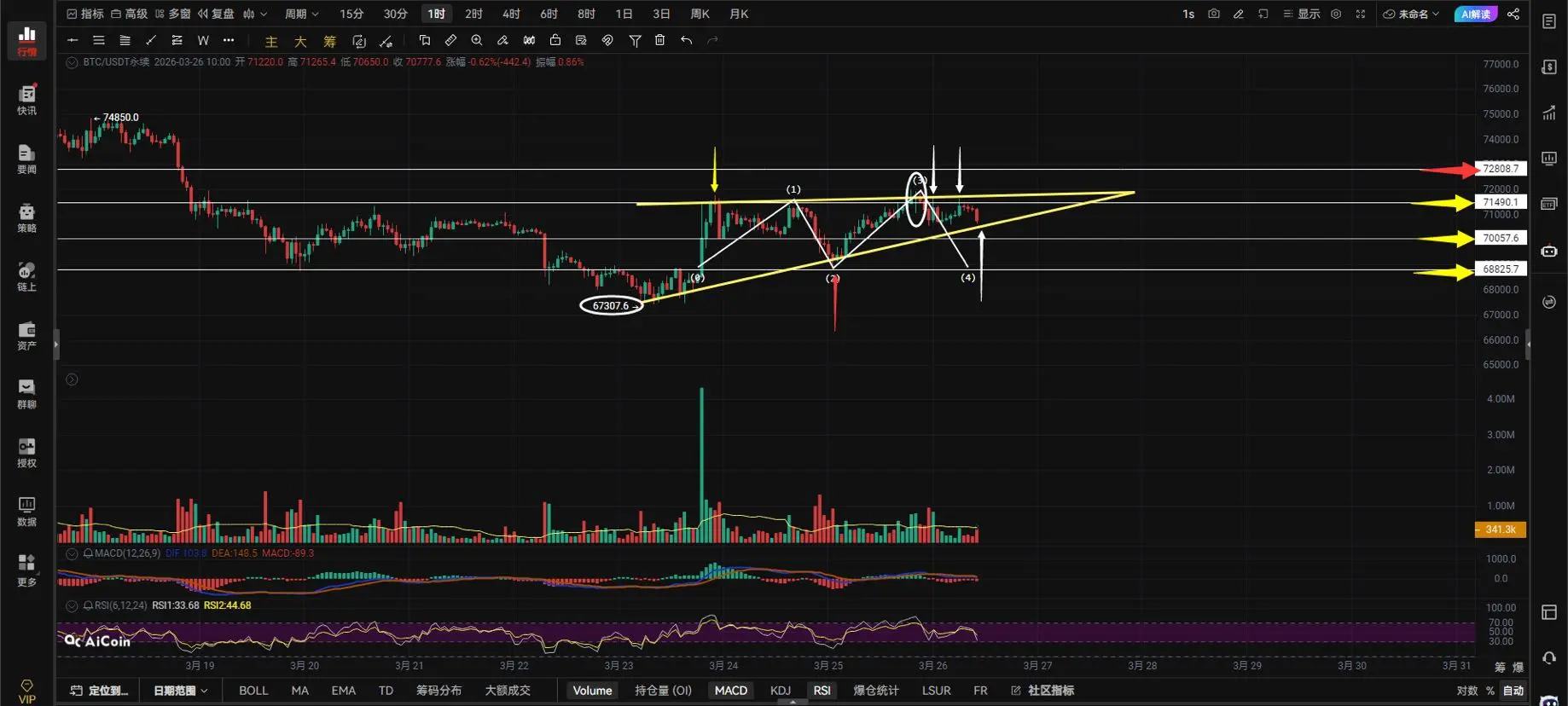Open the 资产 assets sidebar item
This screenshot has height=706, width=1568.
26,336
